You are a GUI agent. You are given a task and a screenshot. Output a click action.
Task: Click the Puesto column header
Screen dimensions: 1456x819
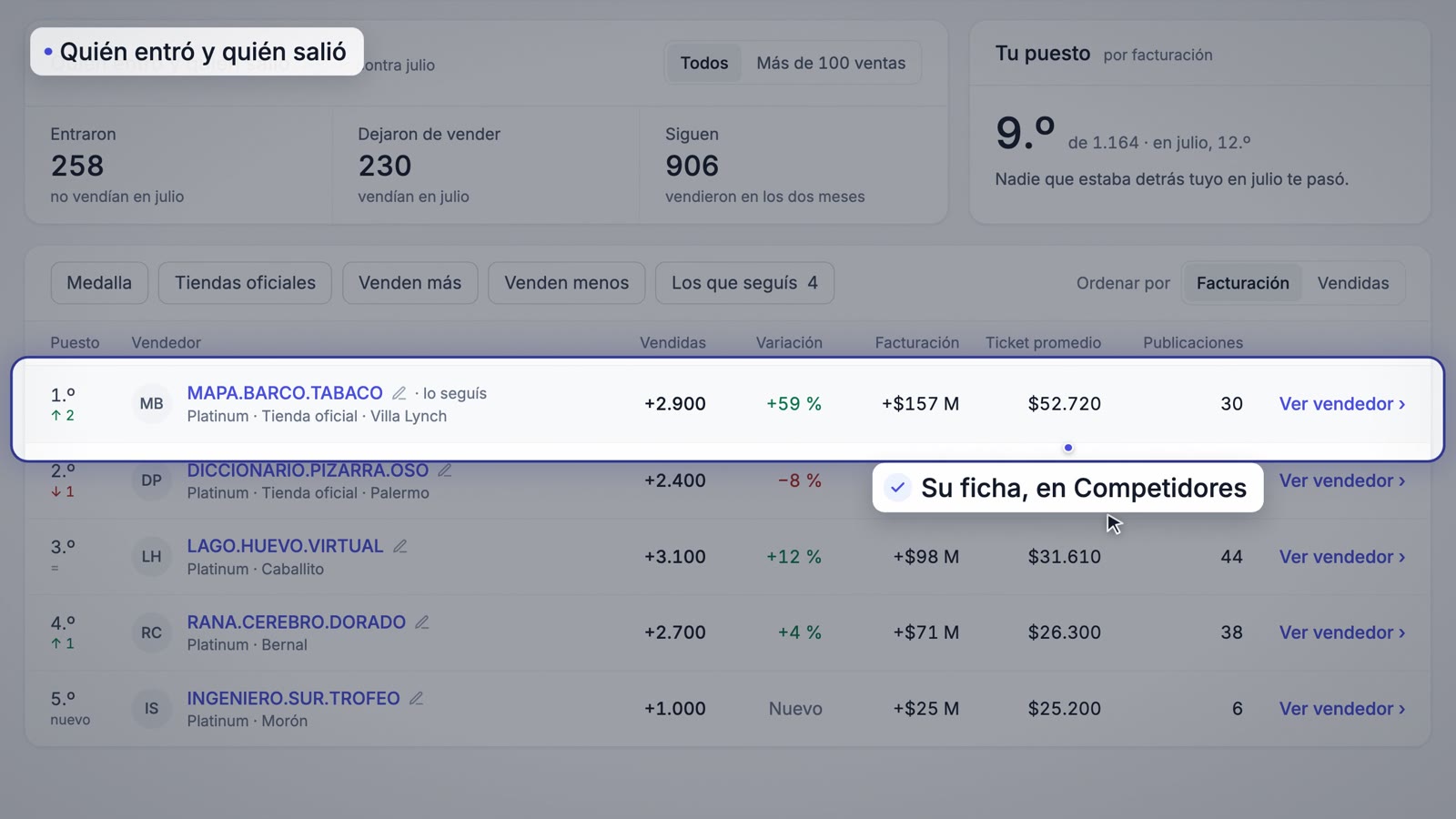click(x=75, y=343)
